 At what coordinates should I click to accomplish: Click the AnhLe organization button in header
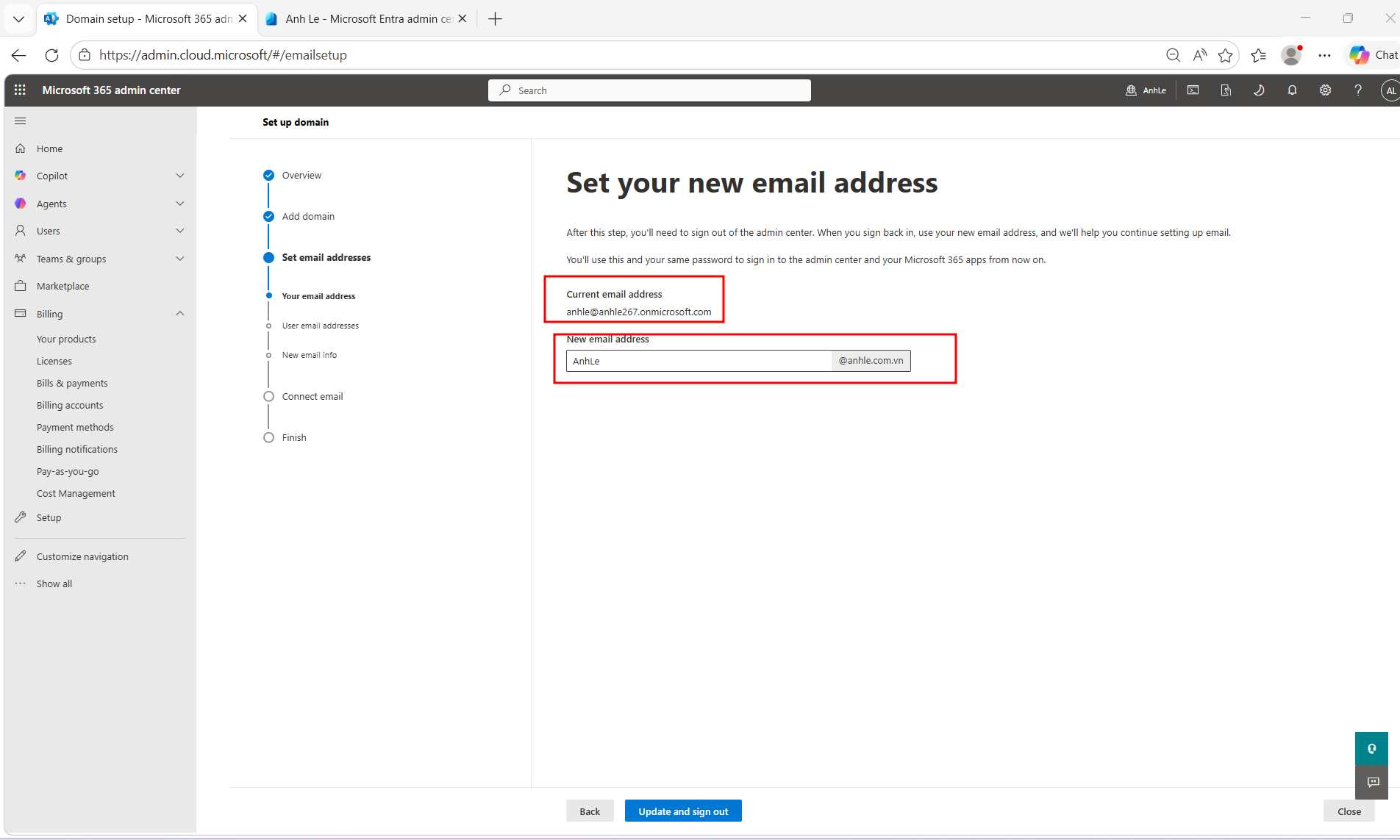(1146, 90)
